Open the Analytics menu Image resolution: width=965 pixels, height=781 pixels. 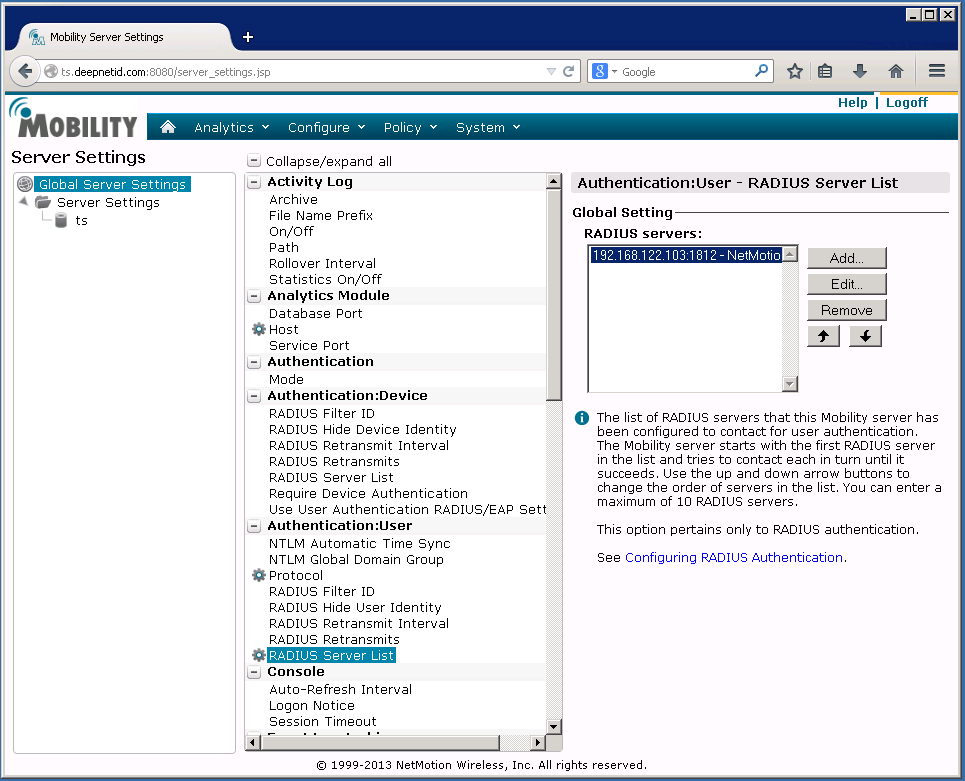(x=231, y=127)
